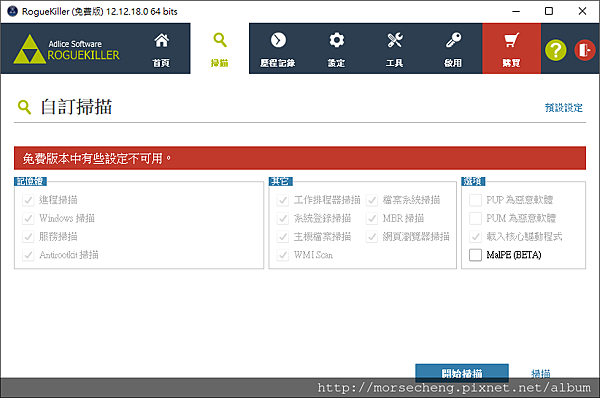The width and height of the screenshot is (600, 398).
Task: Click the red free-version warning banner
Action: (x=300, y=158)
